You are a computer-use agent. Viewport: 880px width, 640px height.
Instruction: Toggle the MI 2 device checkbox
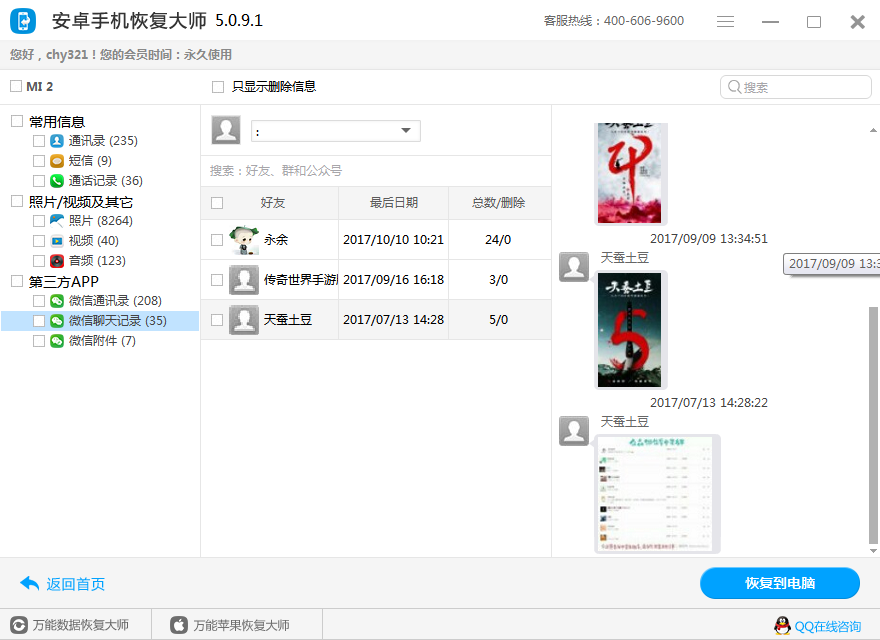(x=16, y=86)
